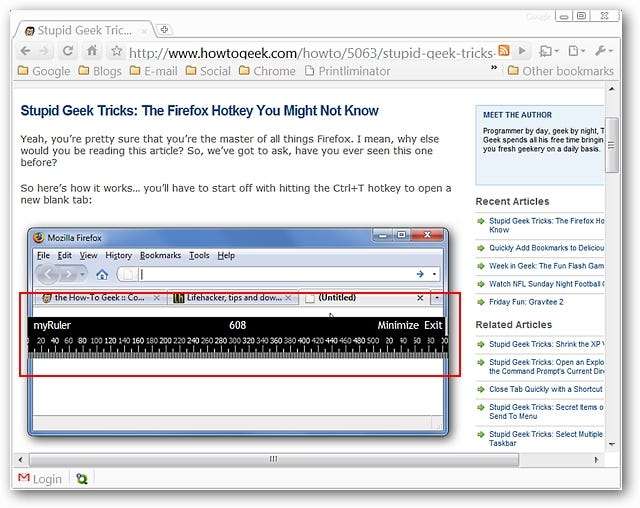Bookmark this page with the star icon

116,51
